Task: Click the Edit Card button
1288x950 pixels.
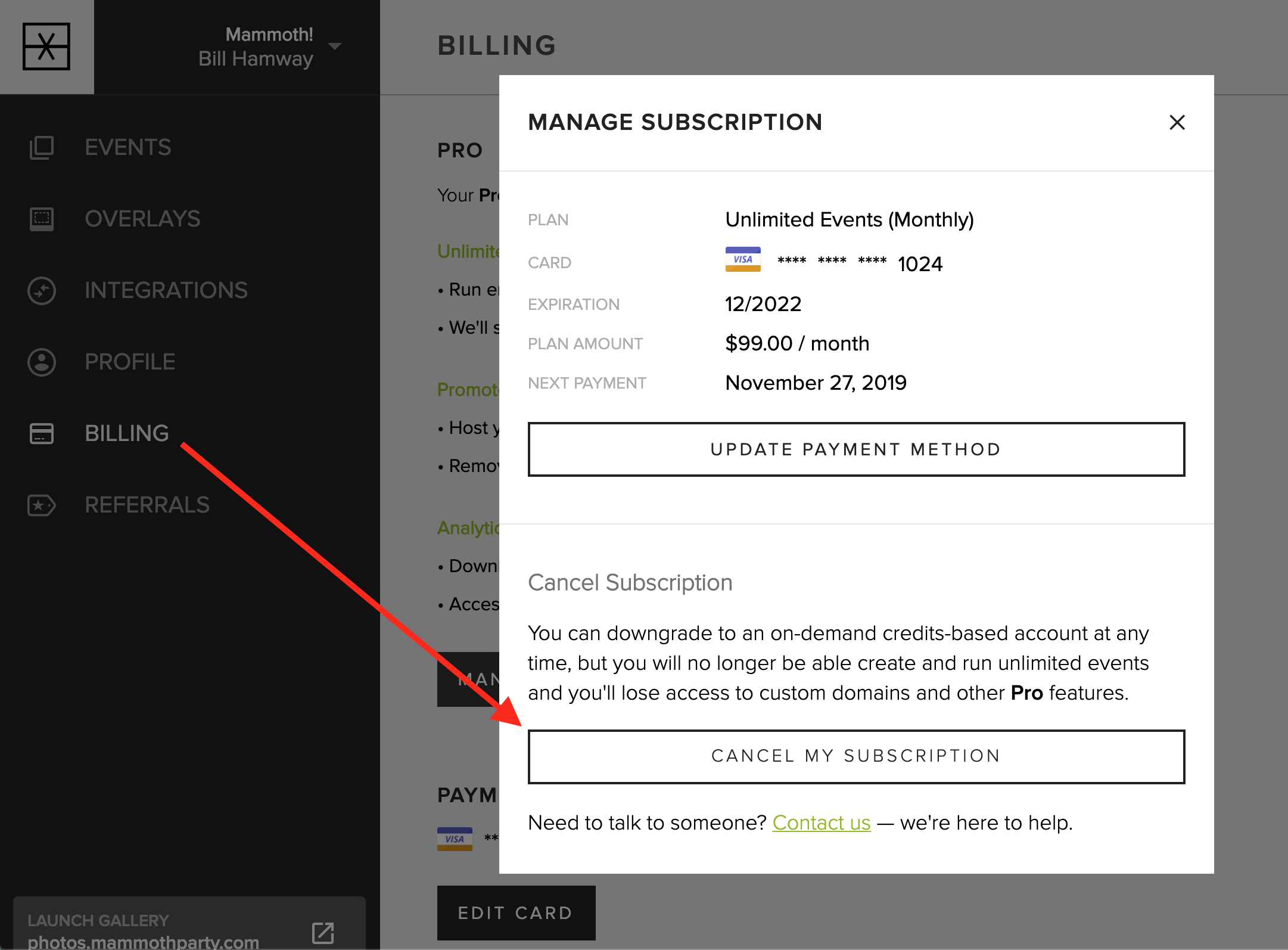Action: pos(516,913)
